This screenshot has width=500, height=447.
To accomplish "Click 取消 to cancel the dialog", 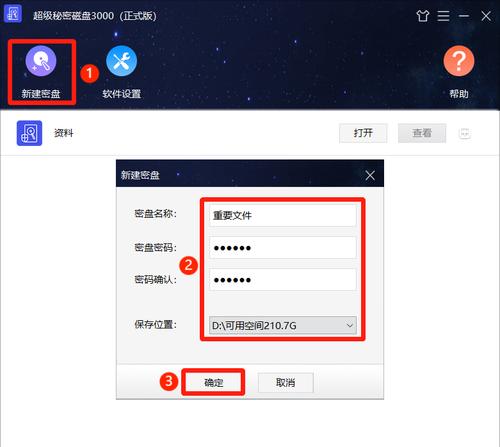I will [x=285, y=382].
